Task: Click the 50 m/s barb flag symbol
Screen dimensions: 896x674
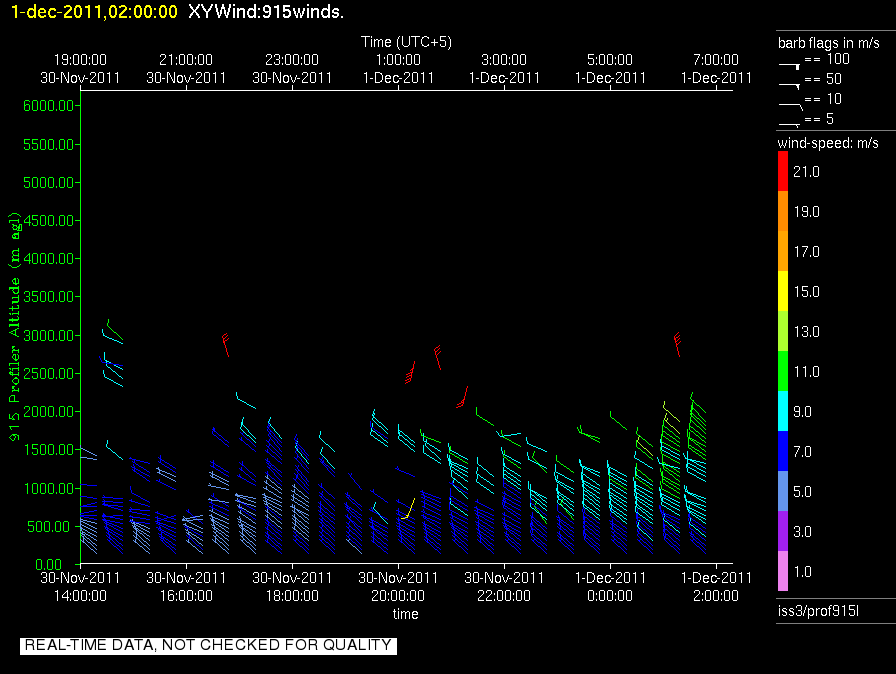Action: click(789, 86)
